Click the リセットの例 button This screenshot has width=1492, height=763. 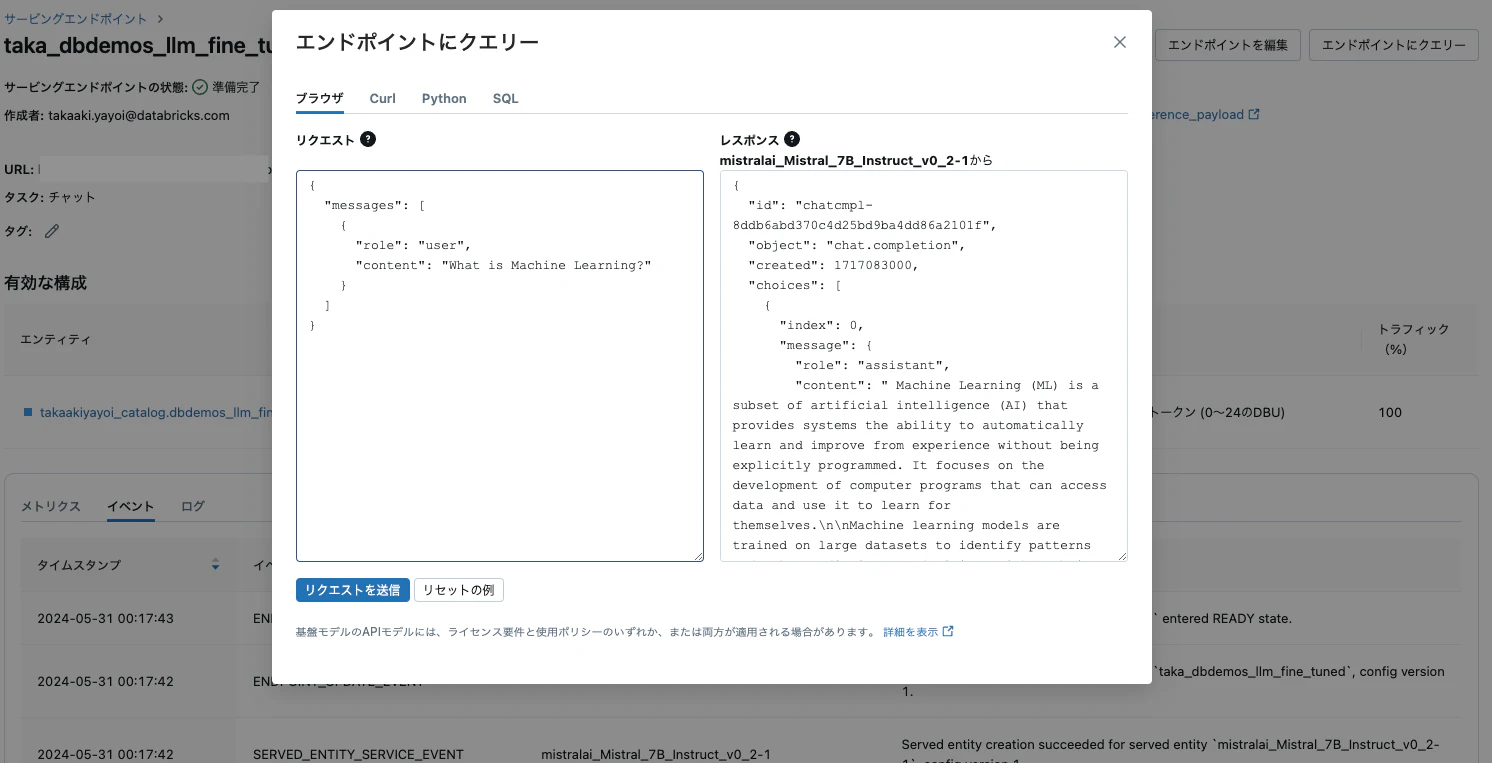(459, 590)
